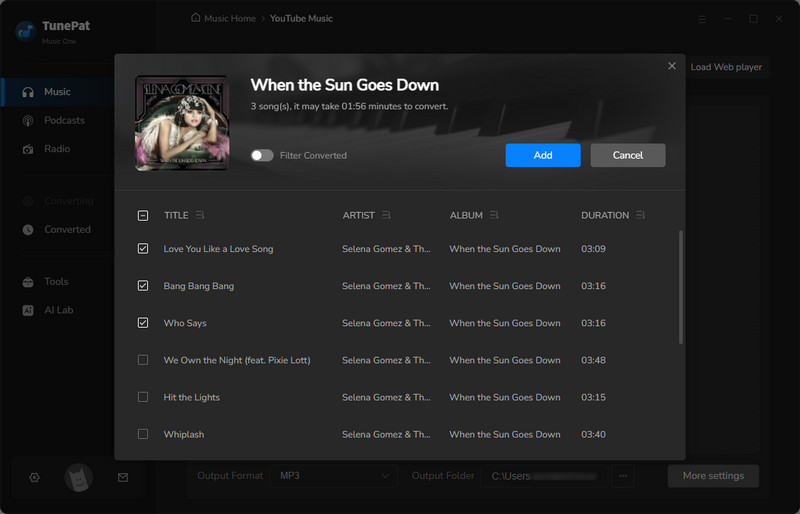The height and width of the screenshot is (514, 800).
Task: Click the AI Lab icon
Action: (x=28, y=310)
